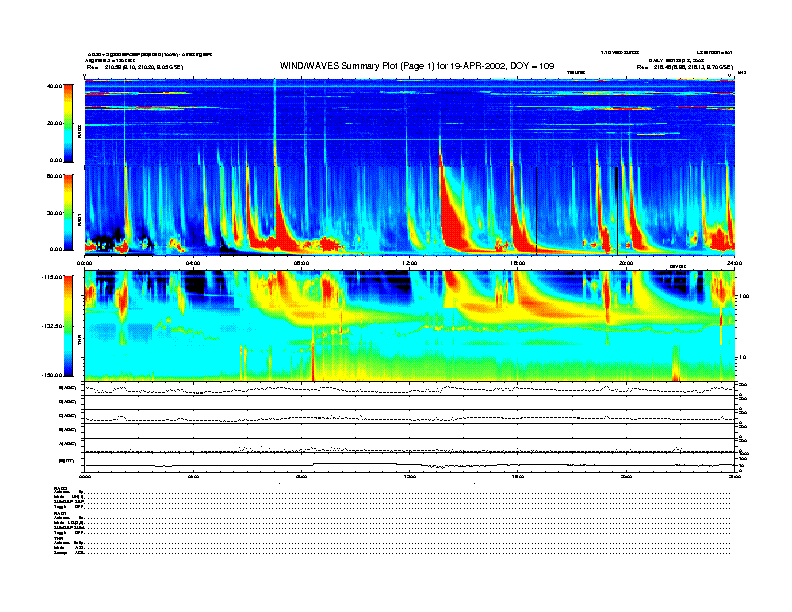The height and width of the screenshot is (612, 792).
Task: Click the black vertical gap line after 16:00
Action: (536, 210)
